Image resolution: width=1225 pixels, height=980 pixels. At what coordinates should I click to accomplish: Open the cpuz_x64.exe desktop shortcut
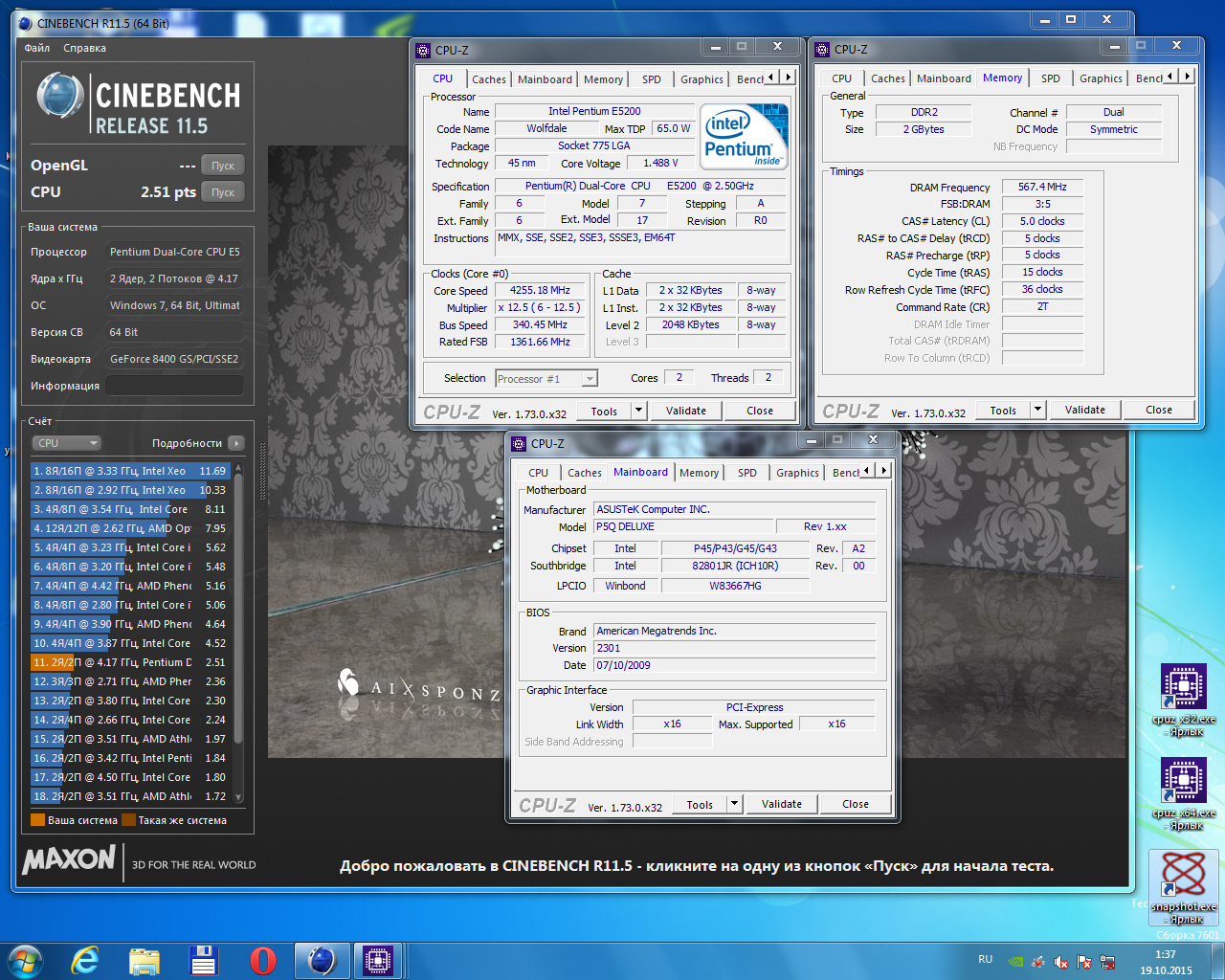(1184, 792)
